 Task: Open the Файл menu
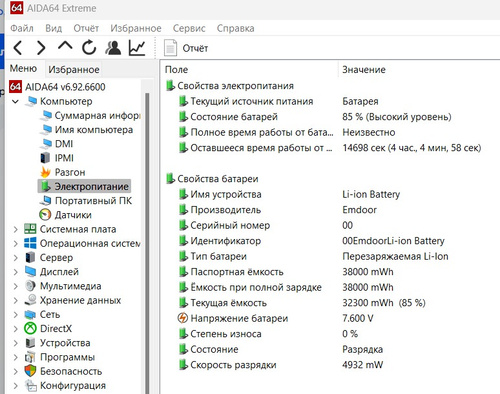[22, 28]
